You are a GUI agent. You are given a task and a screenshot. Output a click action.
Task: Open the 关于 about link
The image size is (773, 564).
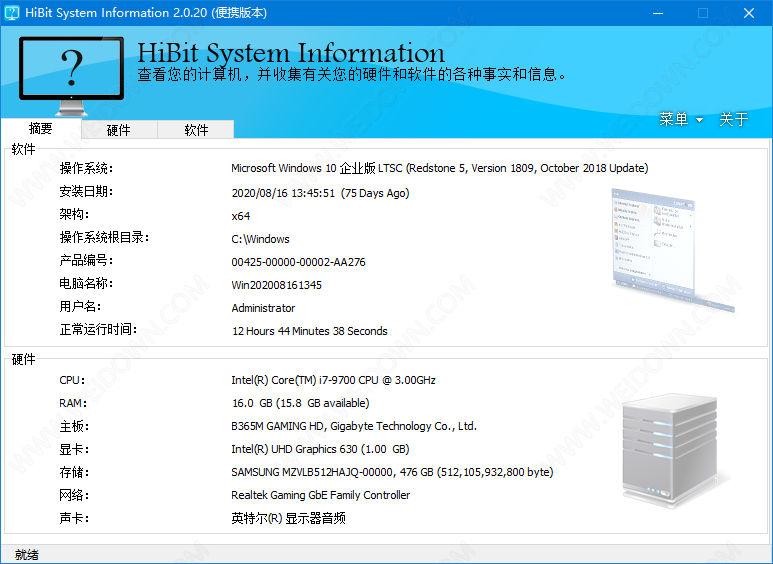(734, 119)
